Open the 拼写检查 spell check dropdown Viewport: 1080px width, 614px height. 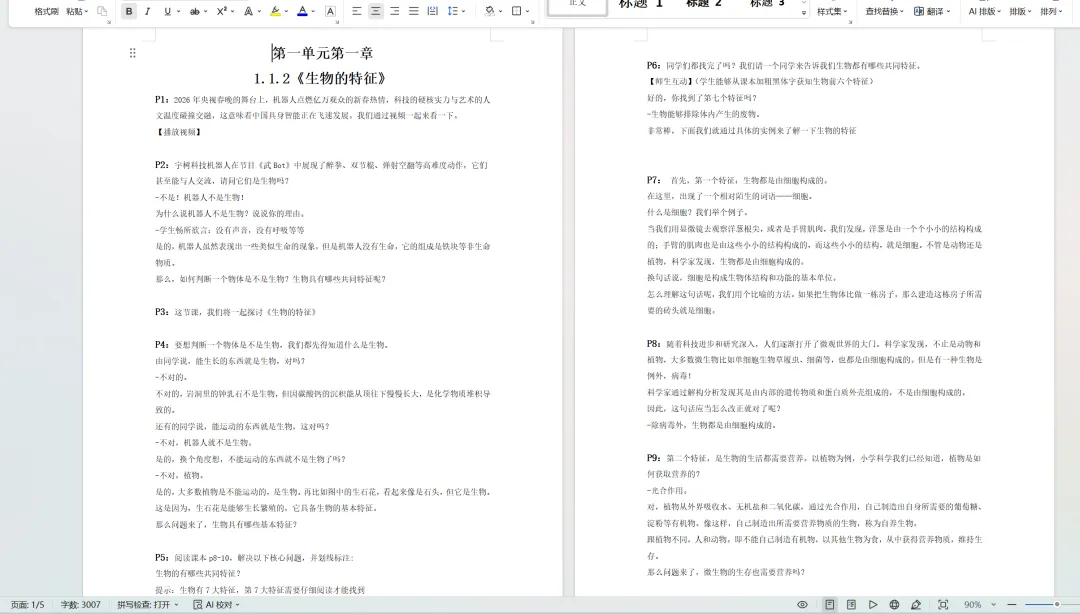pos(147,604)
